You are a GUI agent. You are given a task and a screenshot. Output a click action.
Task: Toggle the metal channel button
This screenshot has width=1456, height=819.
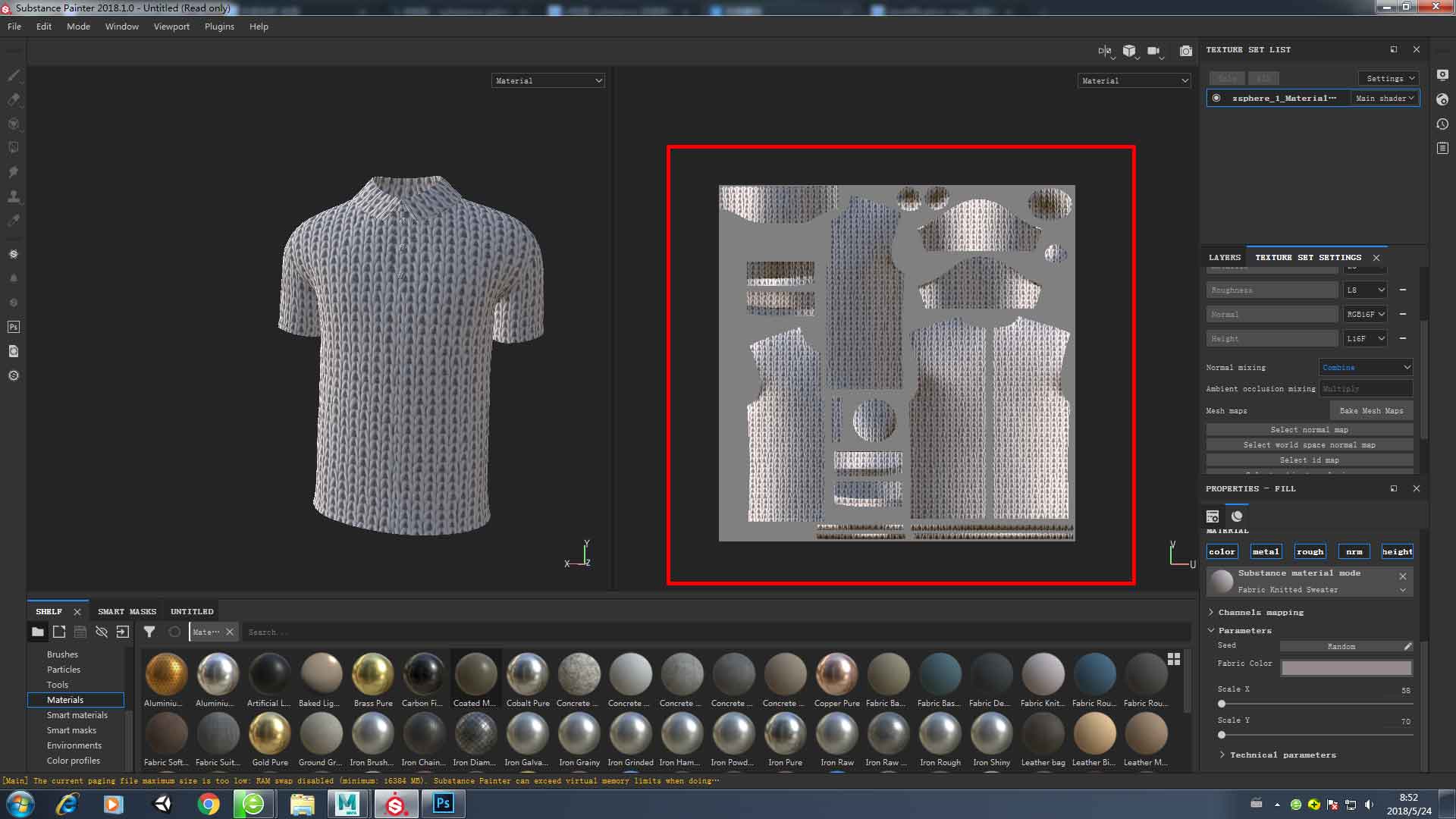[1266, 551]
